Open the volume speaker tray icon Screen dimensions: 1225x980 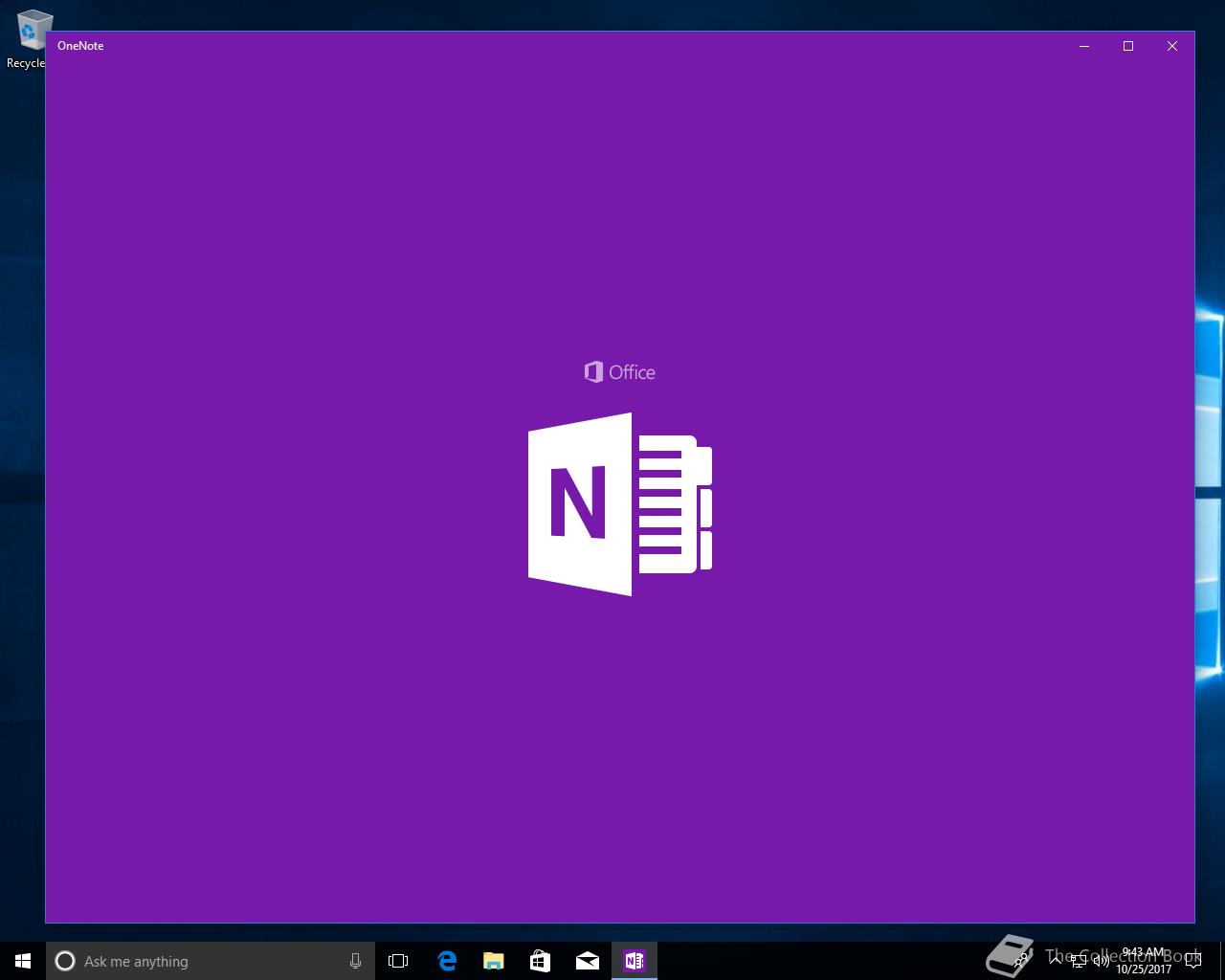1101,961
